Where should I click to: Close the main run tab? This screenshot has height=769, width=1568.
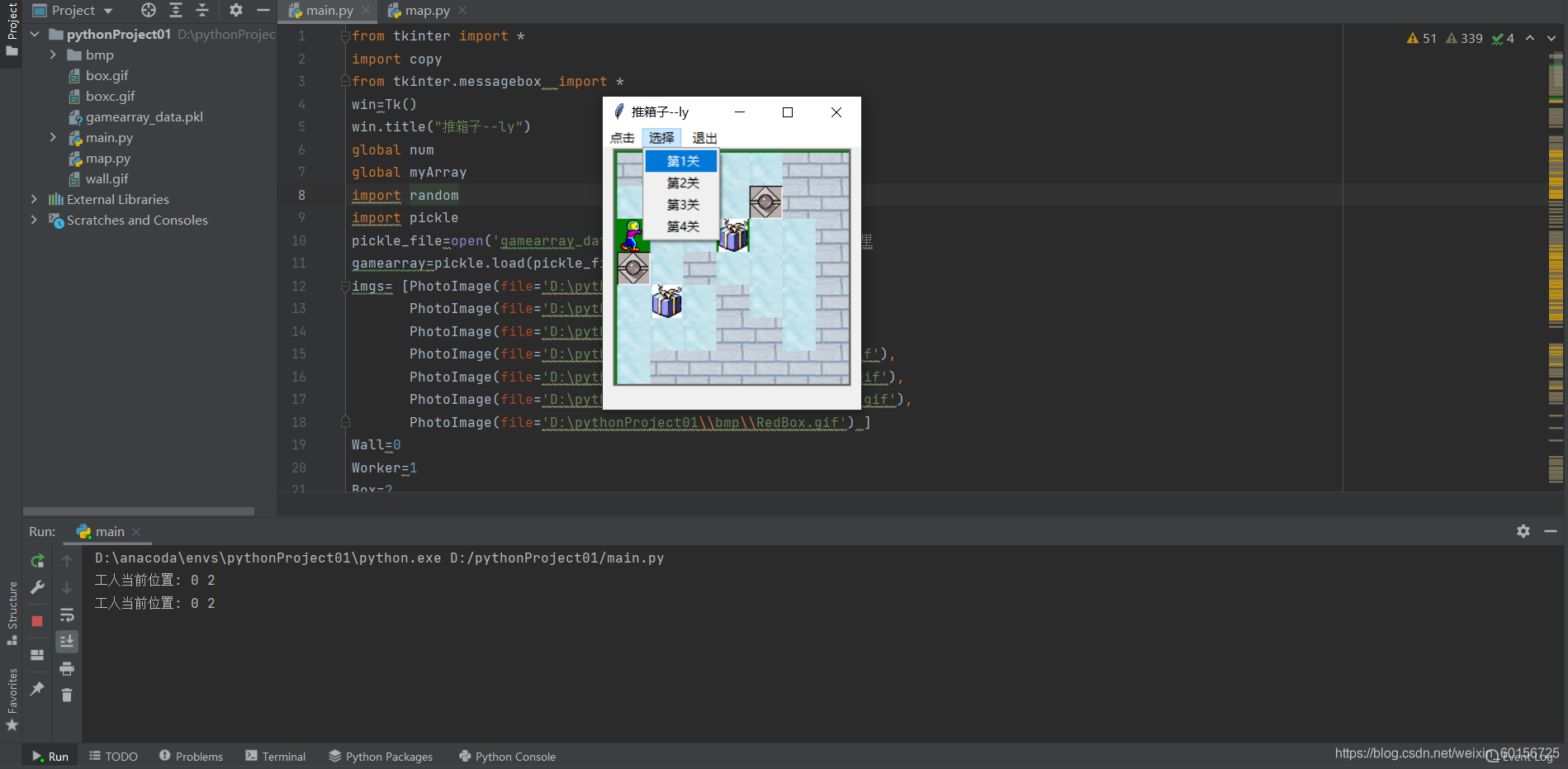[x=136, y=532]
